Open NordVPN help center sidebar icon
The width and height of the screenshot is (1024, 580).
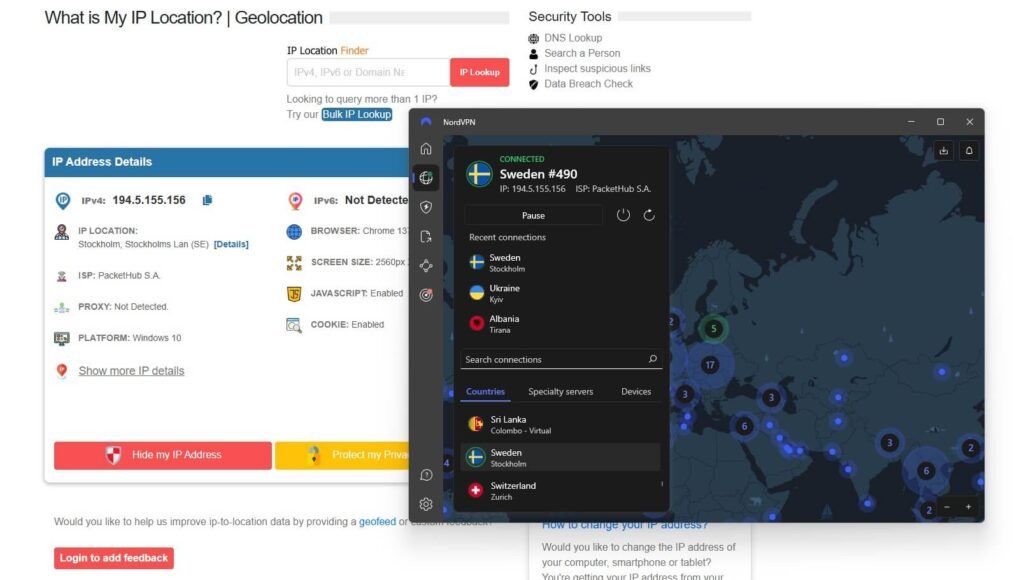point(426,475)
